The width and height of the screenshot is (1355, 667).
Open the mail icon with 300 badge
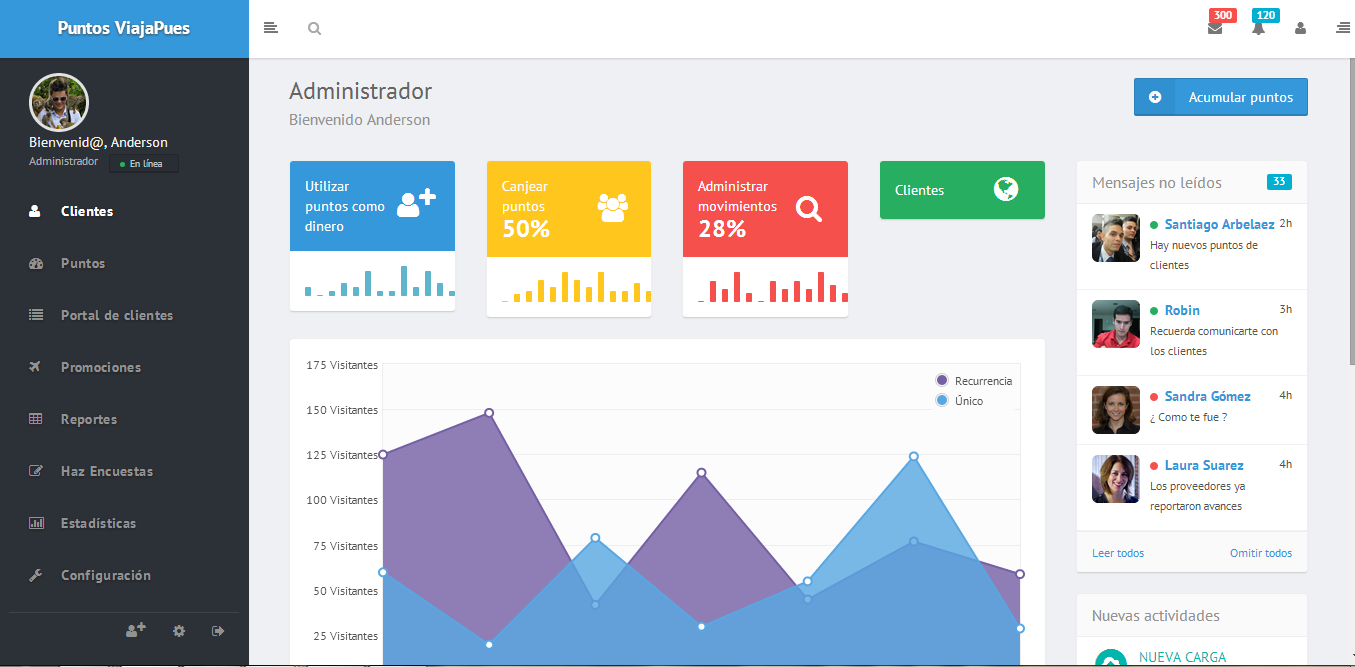(1215, 28)
